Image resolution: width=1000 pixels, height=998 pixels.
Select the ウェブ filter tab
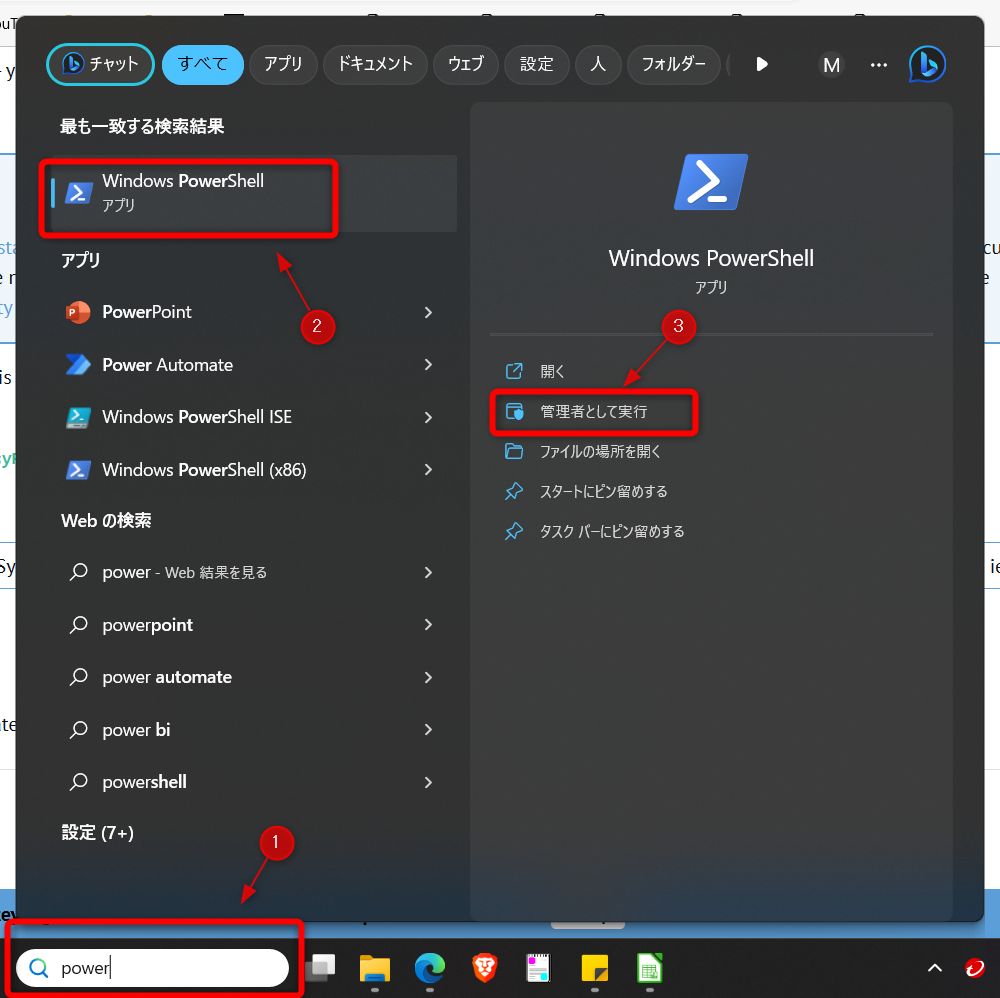pyautogui.click(x=466, y=64)
